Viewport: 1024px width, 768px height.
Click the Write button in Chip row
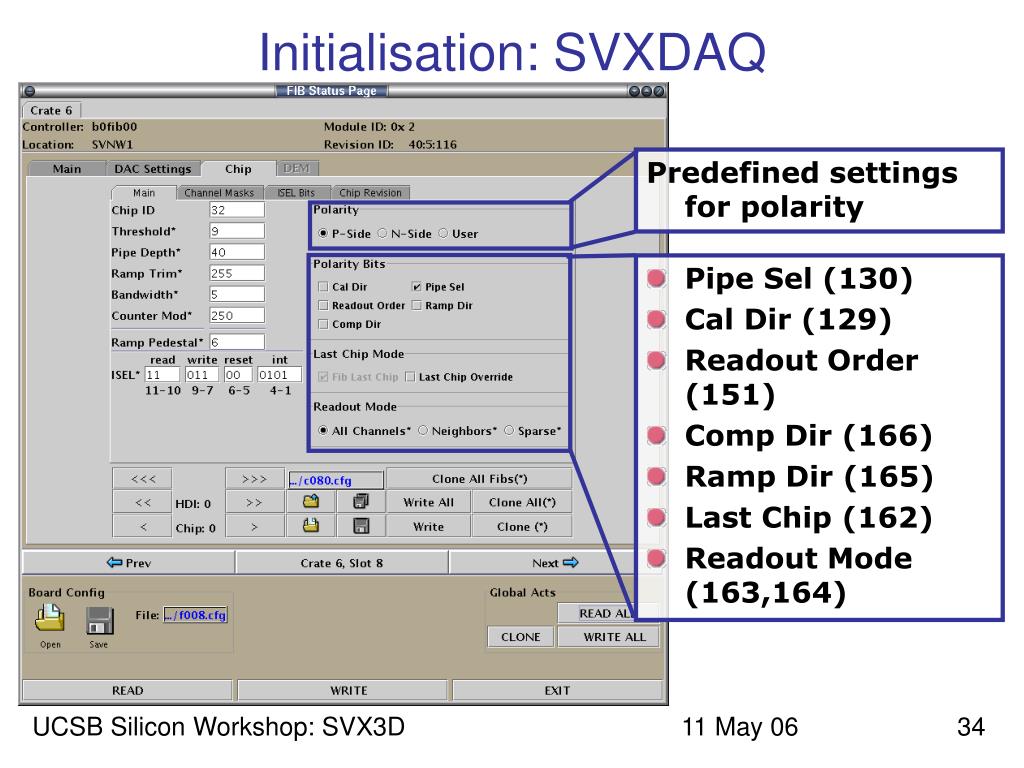[x=428, y=526]
